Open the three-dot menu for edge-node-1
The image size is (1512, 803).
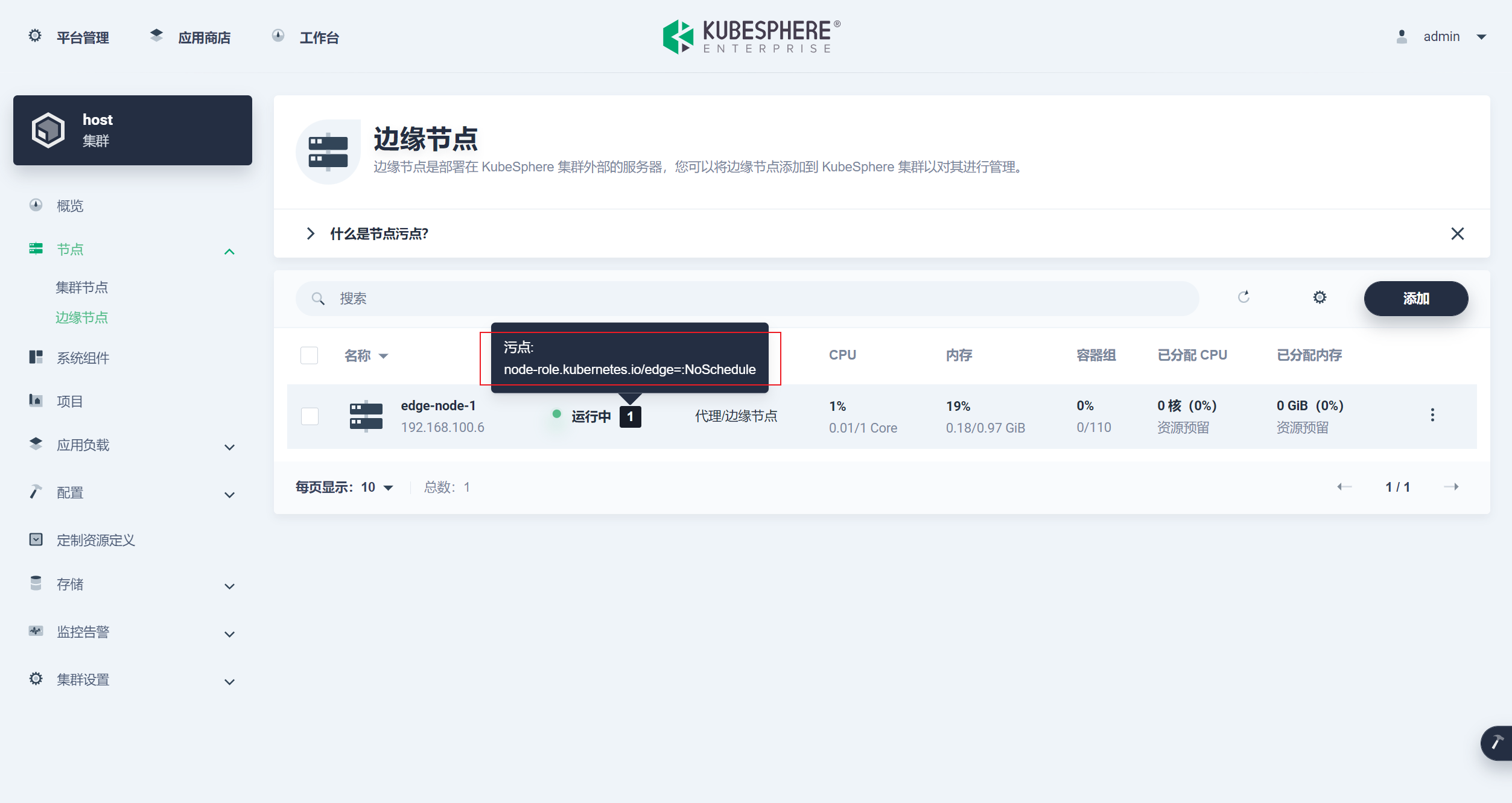1432,415
